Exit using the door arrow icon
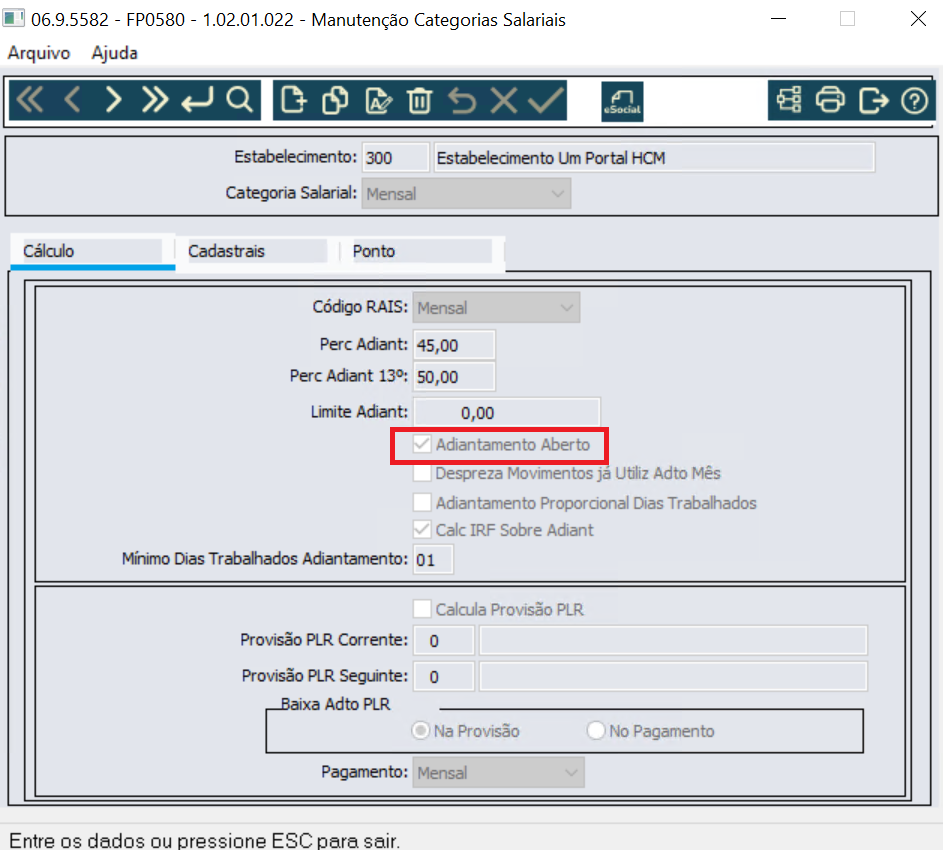 (x=873, y=100)
